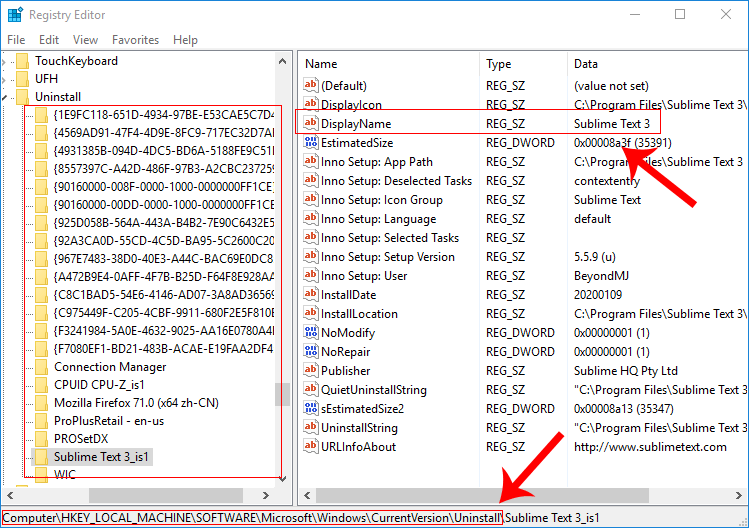The height and width of the screenshot is (528, 749).
Task: Select the Uninstall folder icon
Action: pyautogui.click(x=22, y=97)
